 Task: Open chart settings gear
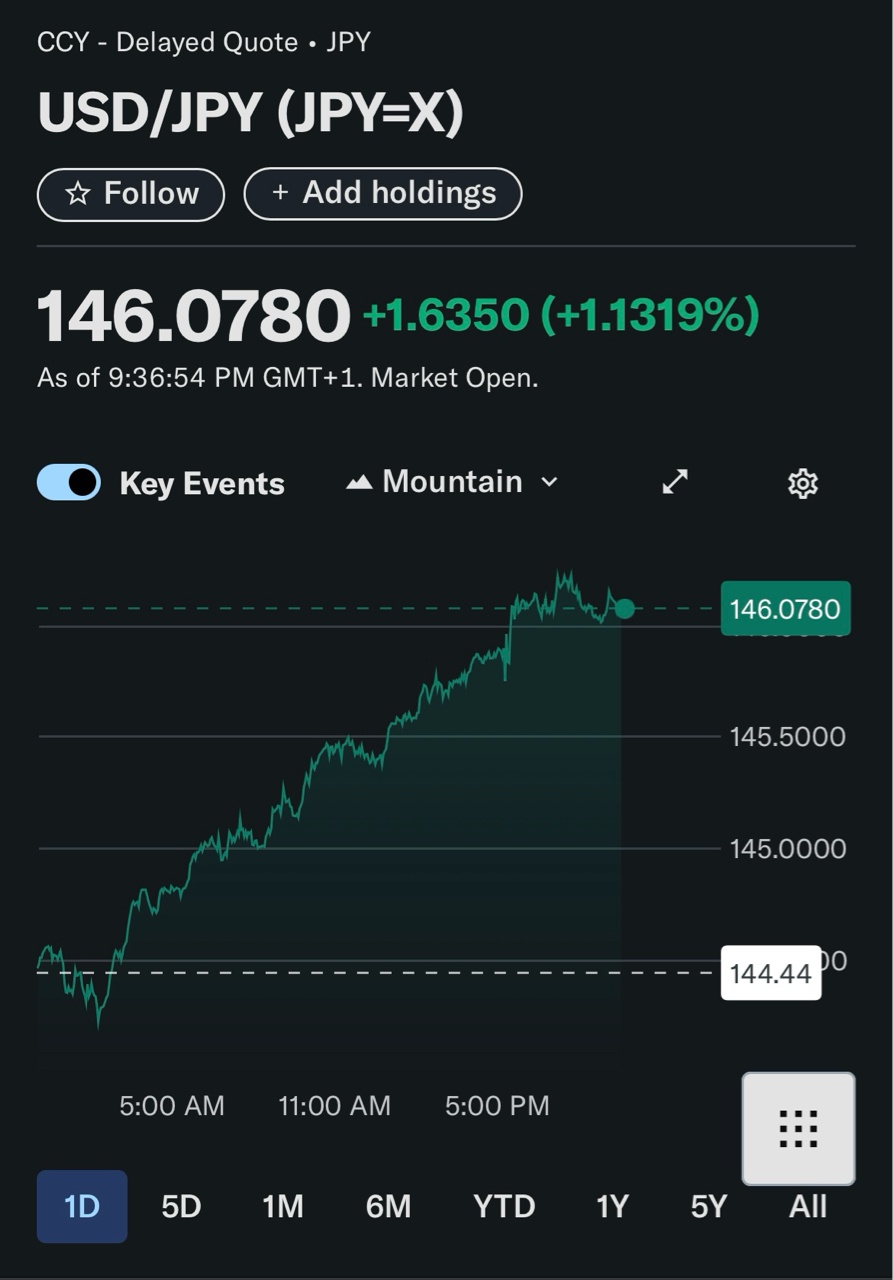(x=802, y=484)
